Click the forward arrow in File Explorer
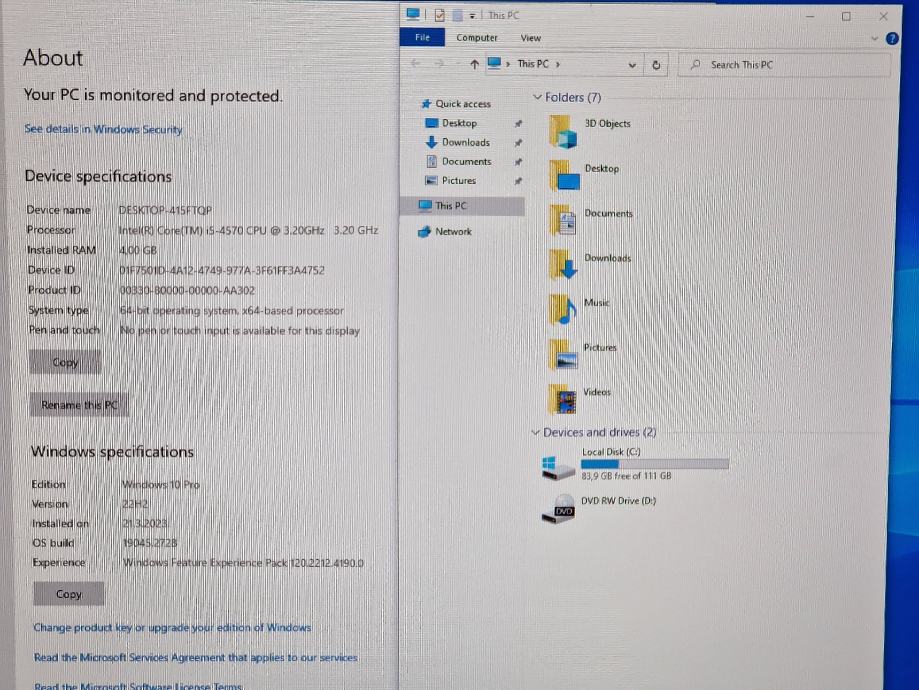This screenshot has height=690, width=919. click(x=440, y=64)
